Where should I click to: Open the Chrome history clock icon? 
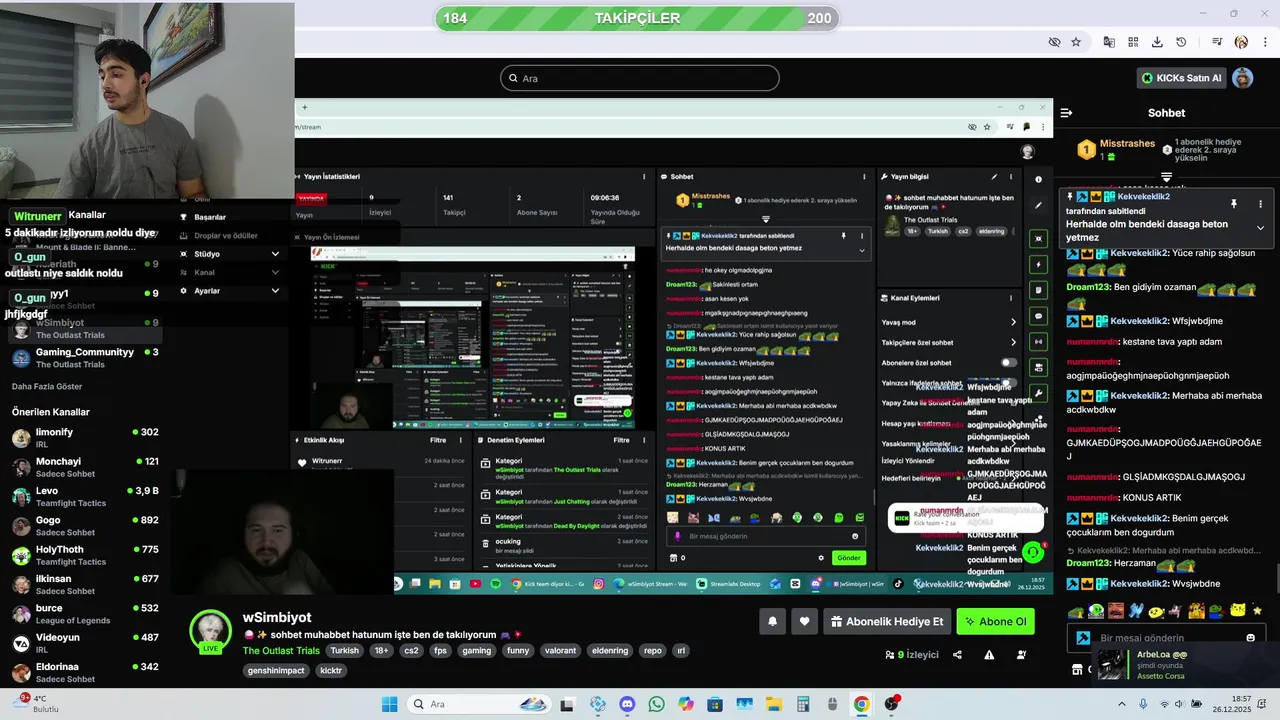coord(1181,42)
